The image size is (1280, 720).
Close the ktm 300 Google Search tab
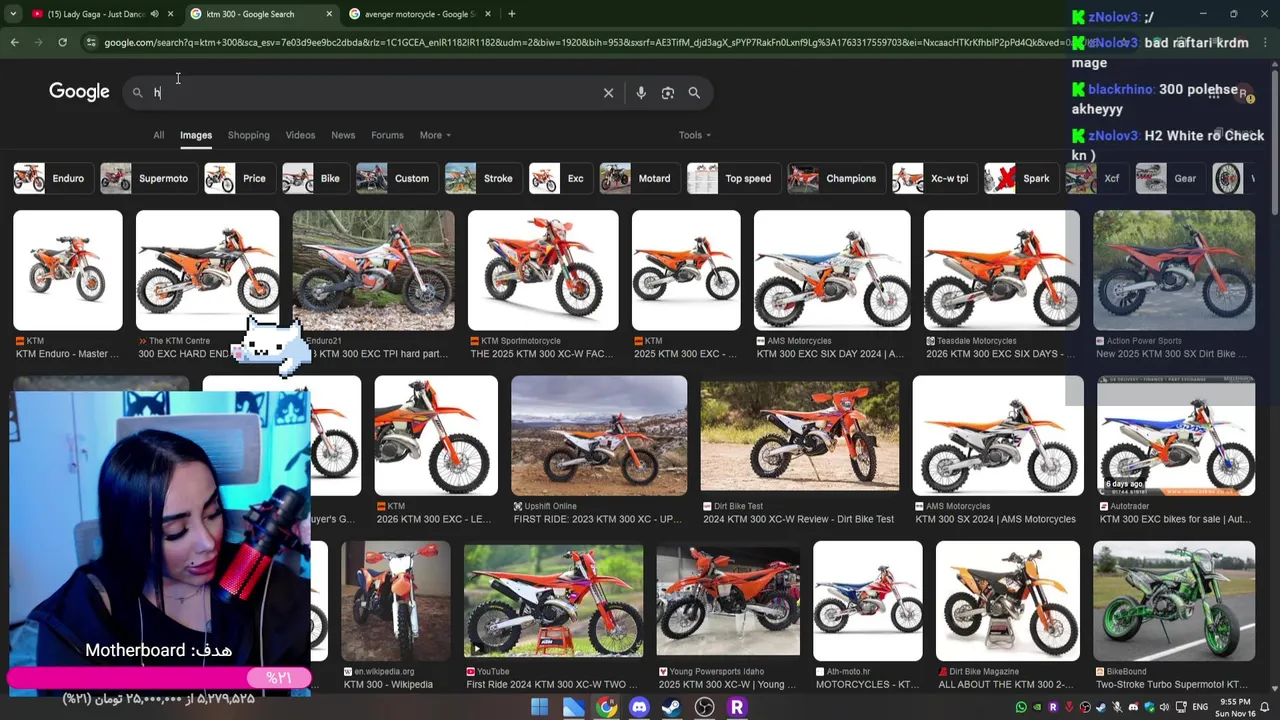[x=329, y=14]
